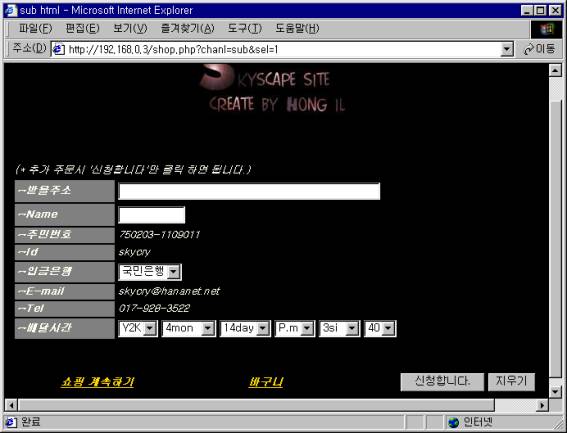Open the address bar URL dropdown
Image resolution: width=567 pixels, height=433 pixels.
[x=507, y=50]
